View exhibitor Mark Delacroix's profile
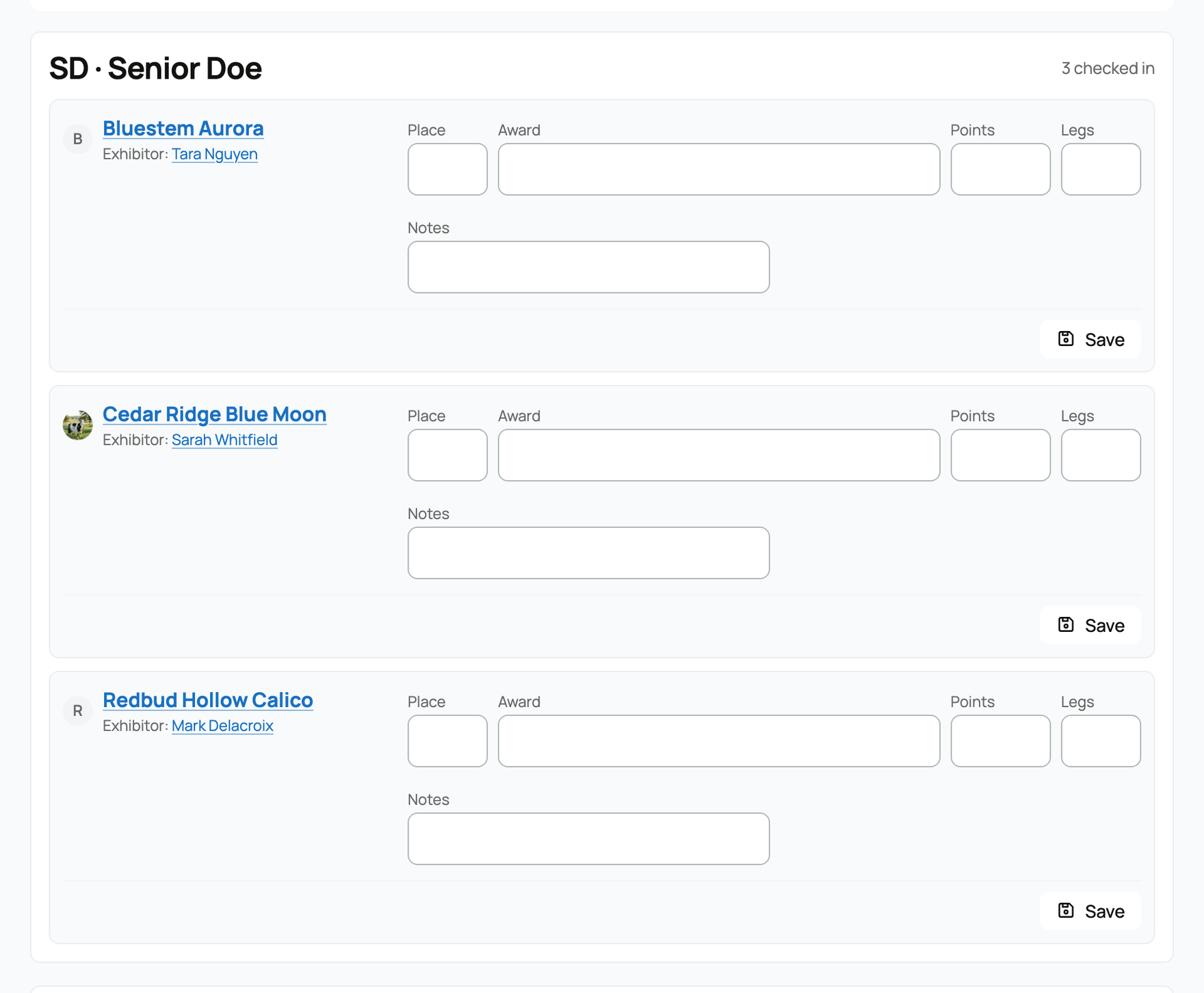Viewport: 1204px width, 993px height. pyautogui.click(x=222, y=726)
